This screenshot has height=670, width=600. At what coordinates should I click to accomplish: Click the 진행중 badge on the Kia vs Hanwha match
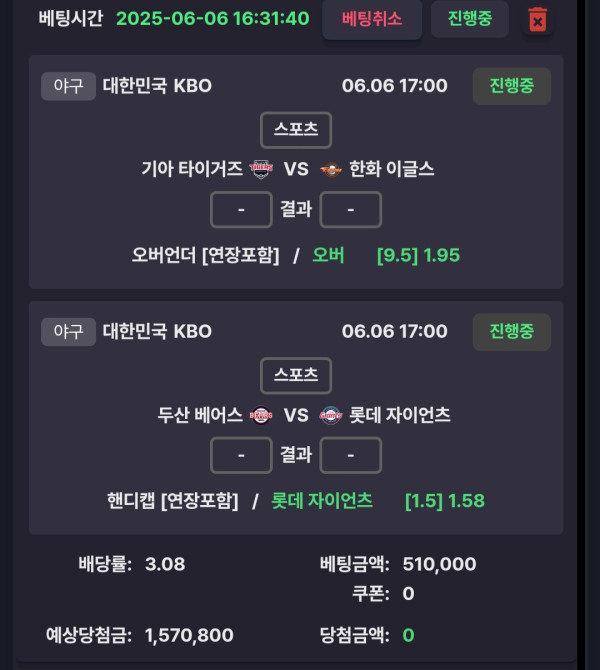coord(512,86)
